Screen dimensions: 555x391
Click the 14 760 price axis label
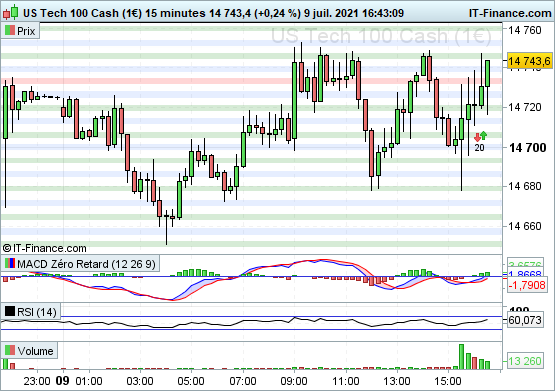525,30
